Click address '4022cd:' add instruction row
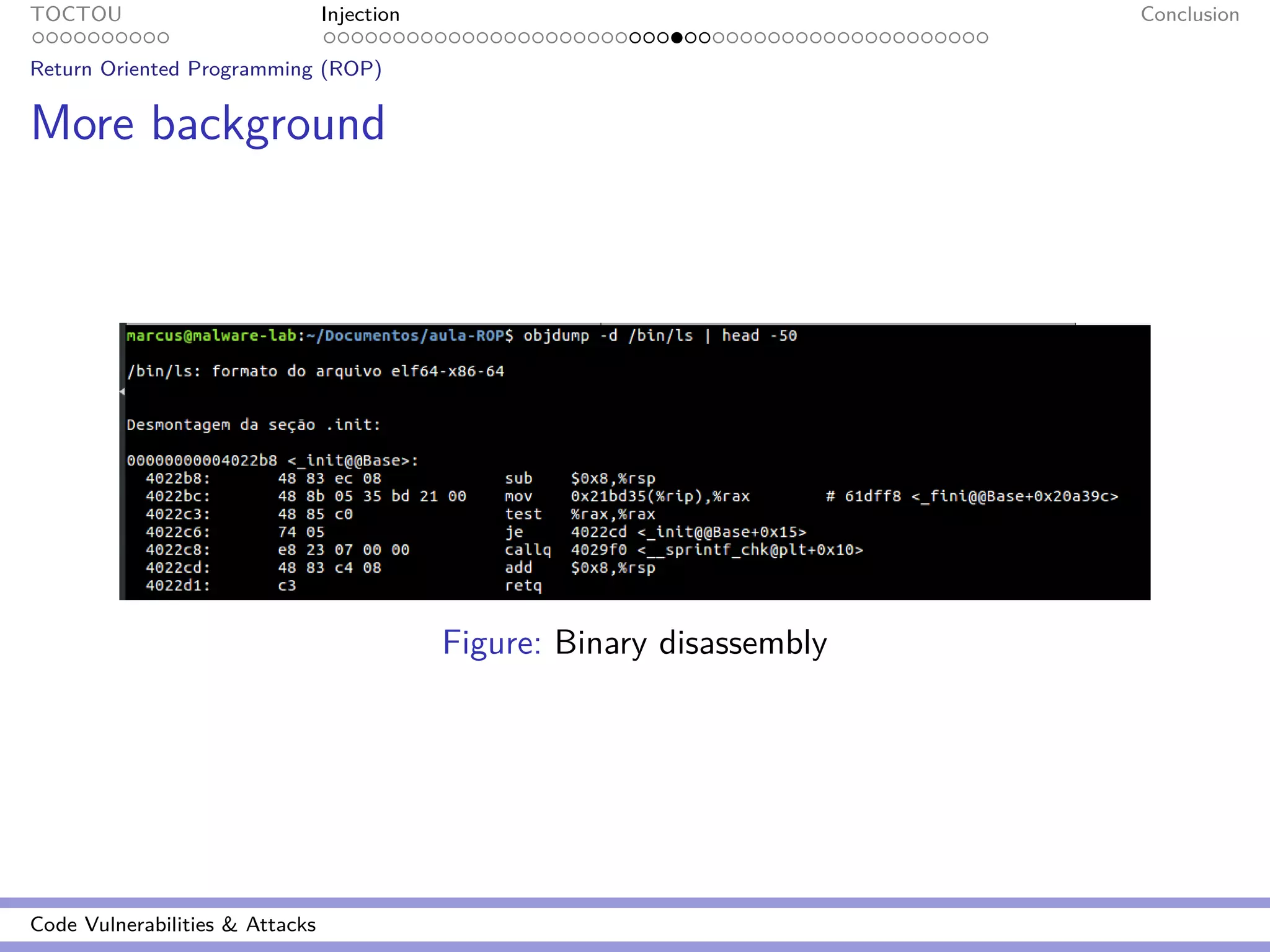This screenshot has height=952, width=1270. pos(400,568)
